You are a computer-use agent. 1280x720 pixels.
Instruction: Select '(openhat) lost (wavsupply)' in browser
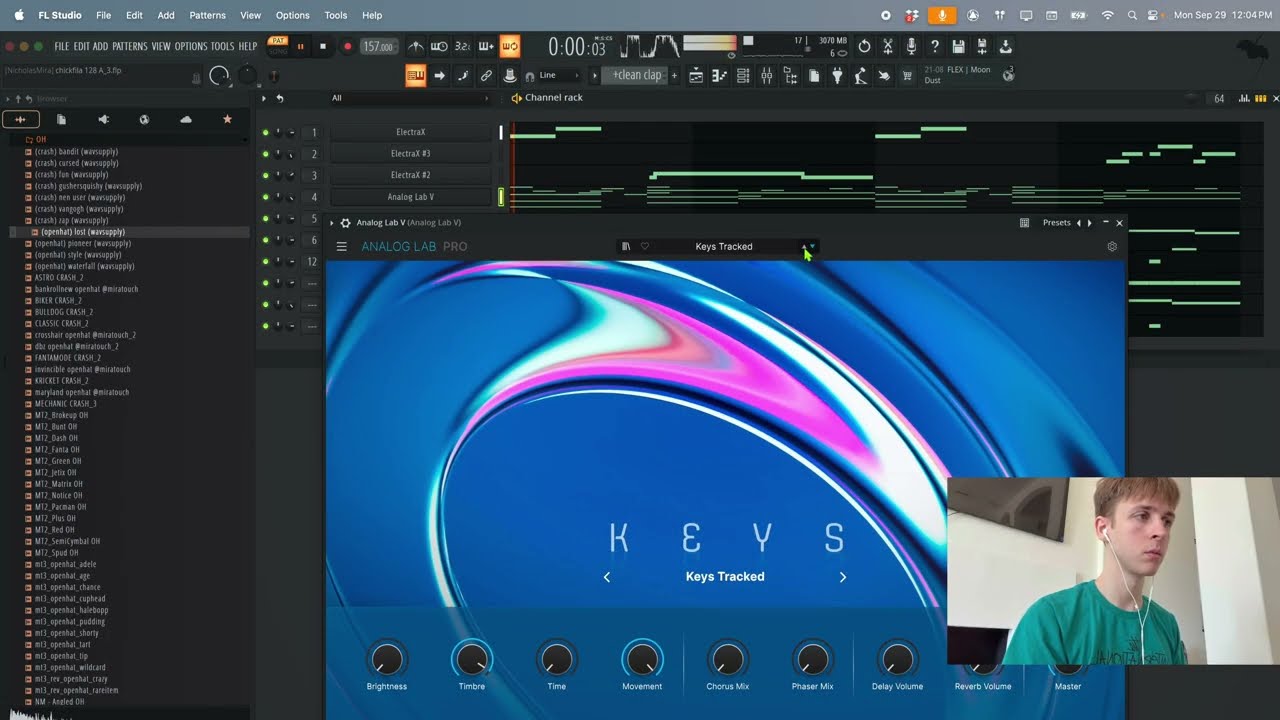pos(83,232)
